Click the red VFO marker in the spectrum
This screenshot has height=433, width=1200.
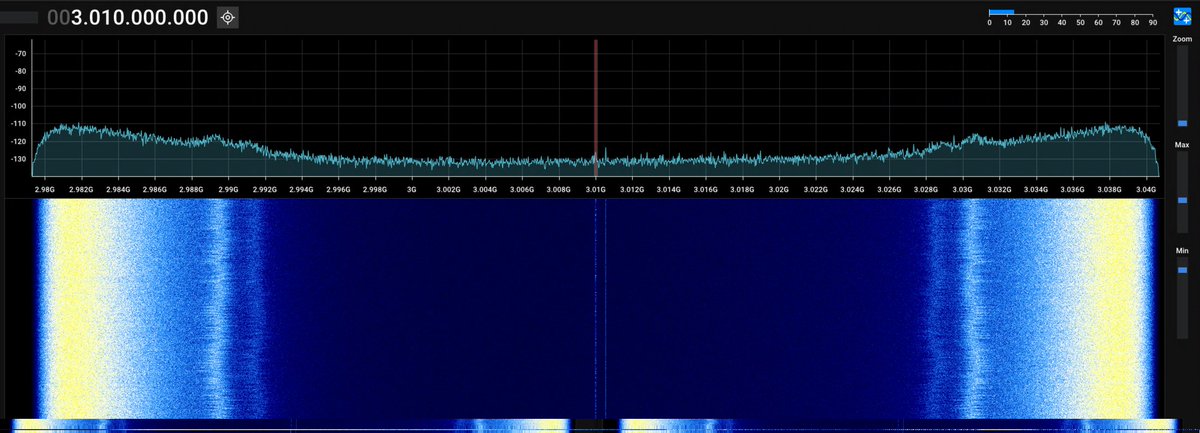coord(595,107)
